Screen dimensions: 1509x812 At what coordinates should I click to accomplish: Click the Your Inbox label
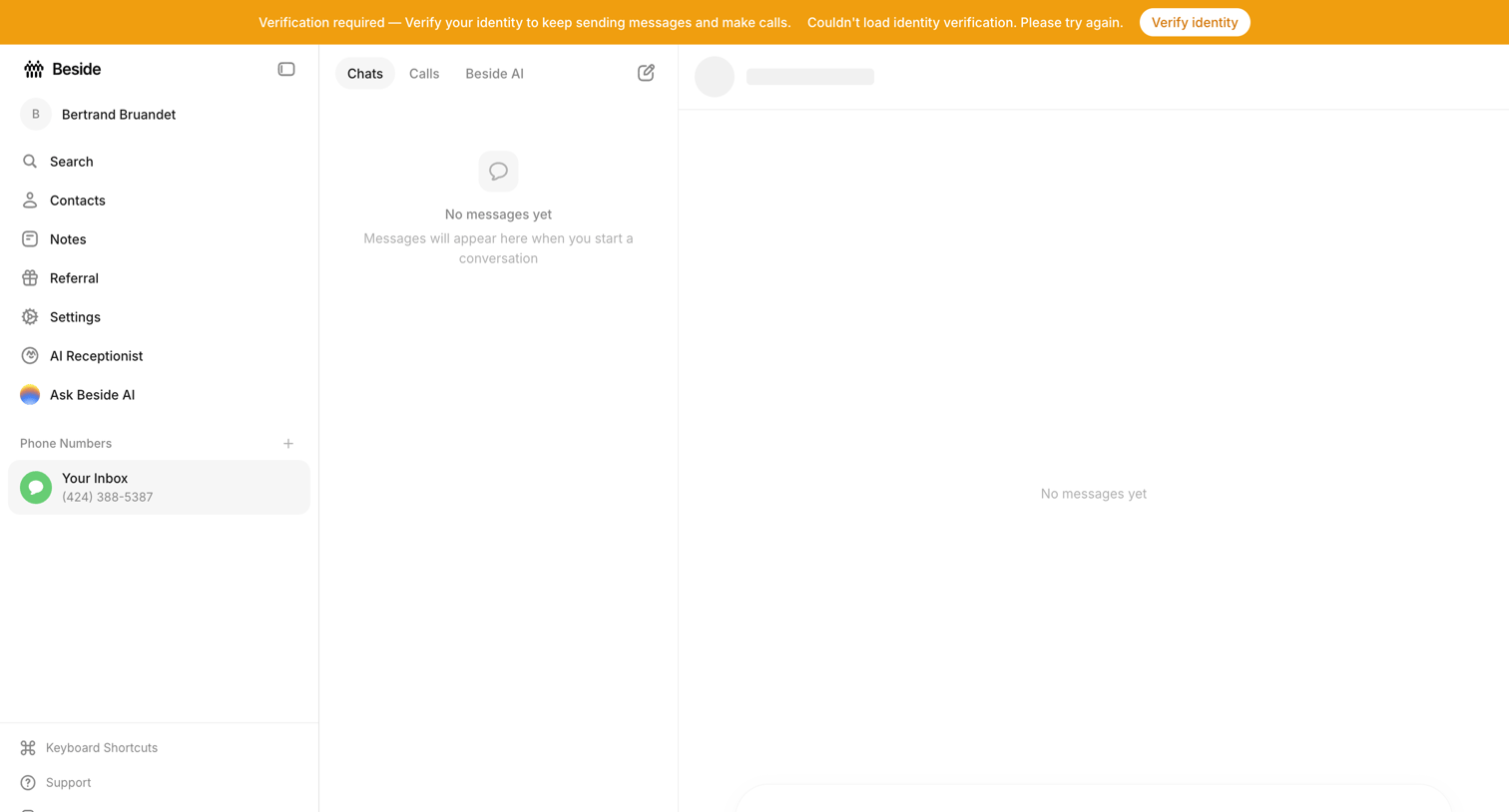coord(95,479)
